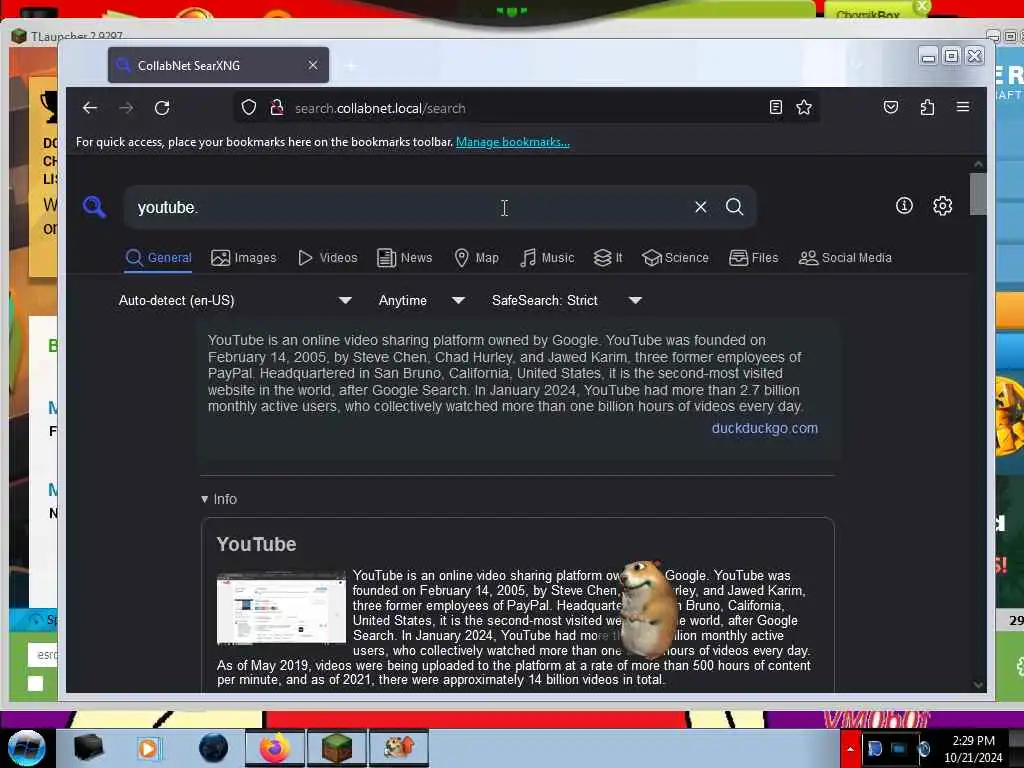Image resolution: width=1024 pixels, height=768 pixels.
Task: Open the black box taskbar icon
Action: pos(88,748)
